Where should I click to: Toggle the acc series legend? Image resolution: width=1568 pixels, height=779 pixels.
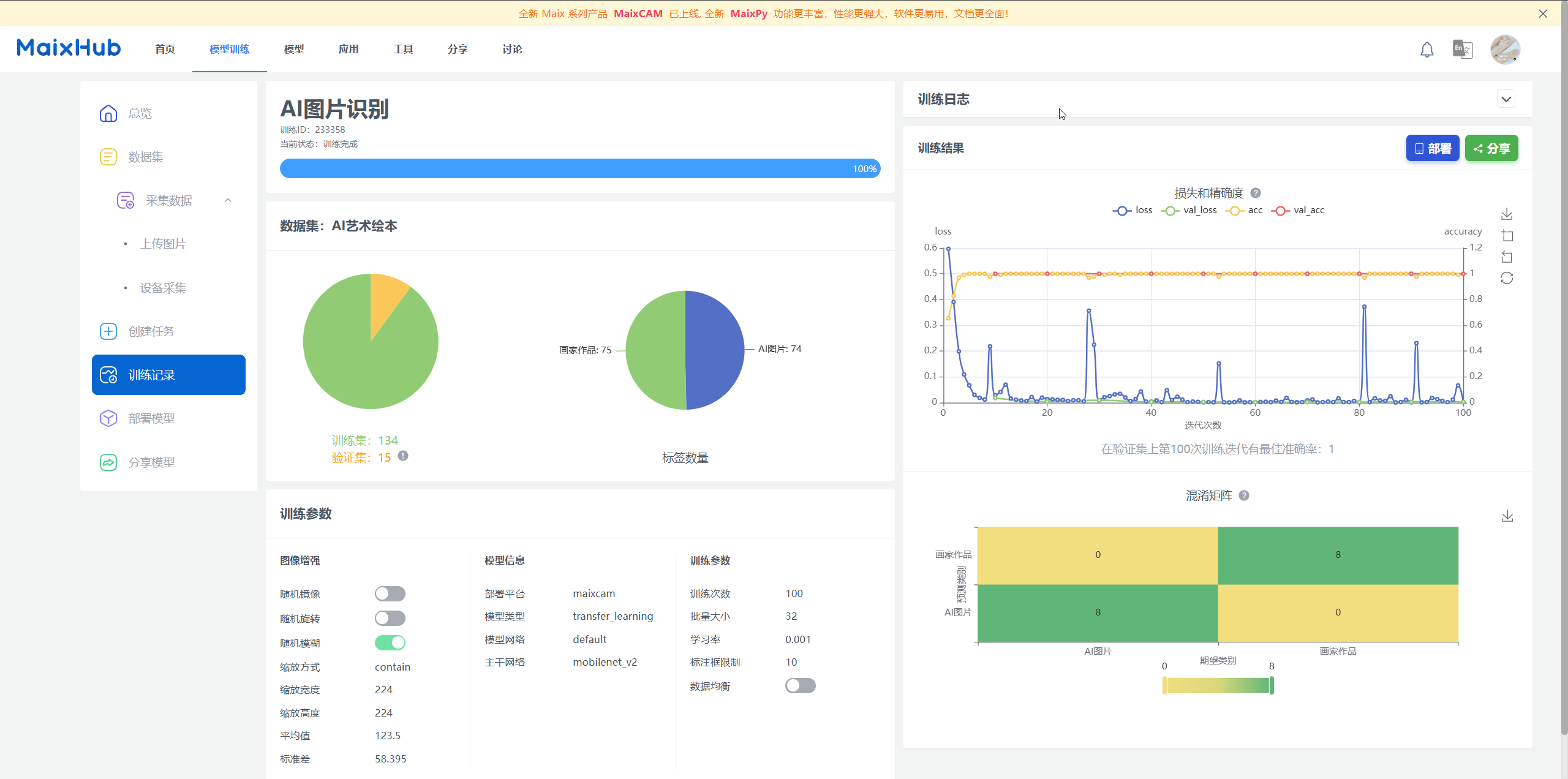coord(1244,210)
